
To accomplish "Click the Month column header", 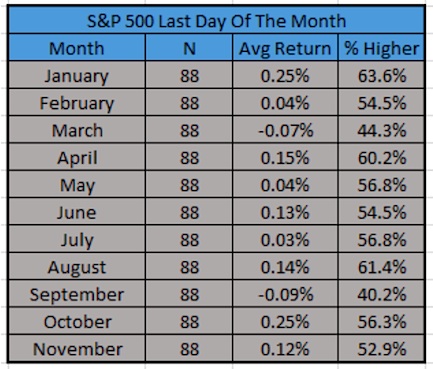I will [x=77, y=48].
